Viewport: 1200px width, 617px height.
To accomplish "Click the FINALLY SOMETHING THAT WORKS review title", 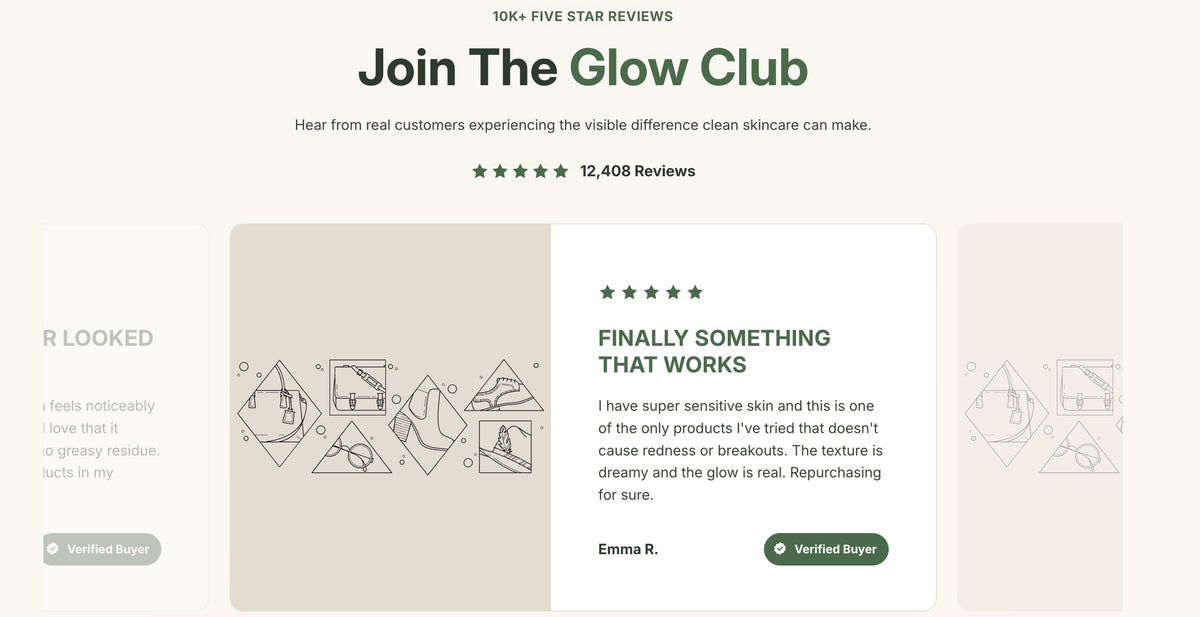I will (714, 351).
